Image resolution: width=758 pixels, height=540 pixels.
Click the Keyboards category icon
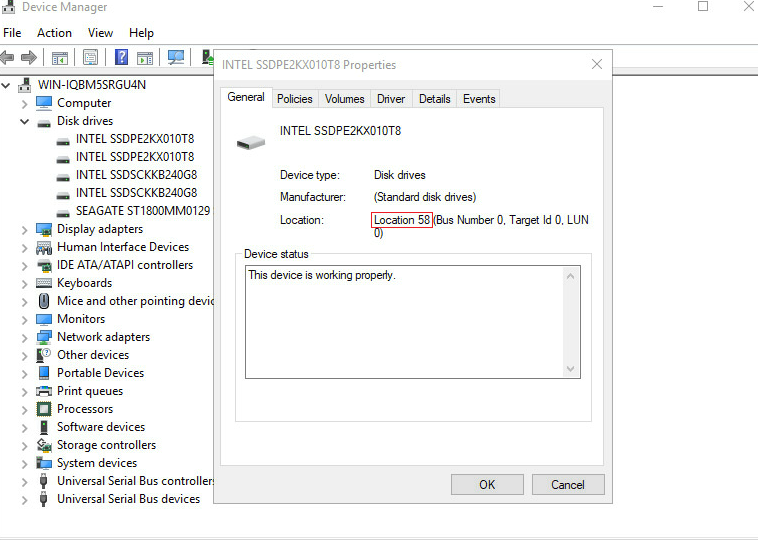click(44, 283)
